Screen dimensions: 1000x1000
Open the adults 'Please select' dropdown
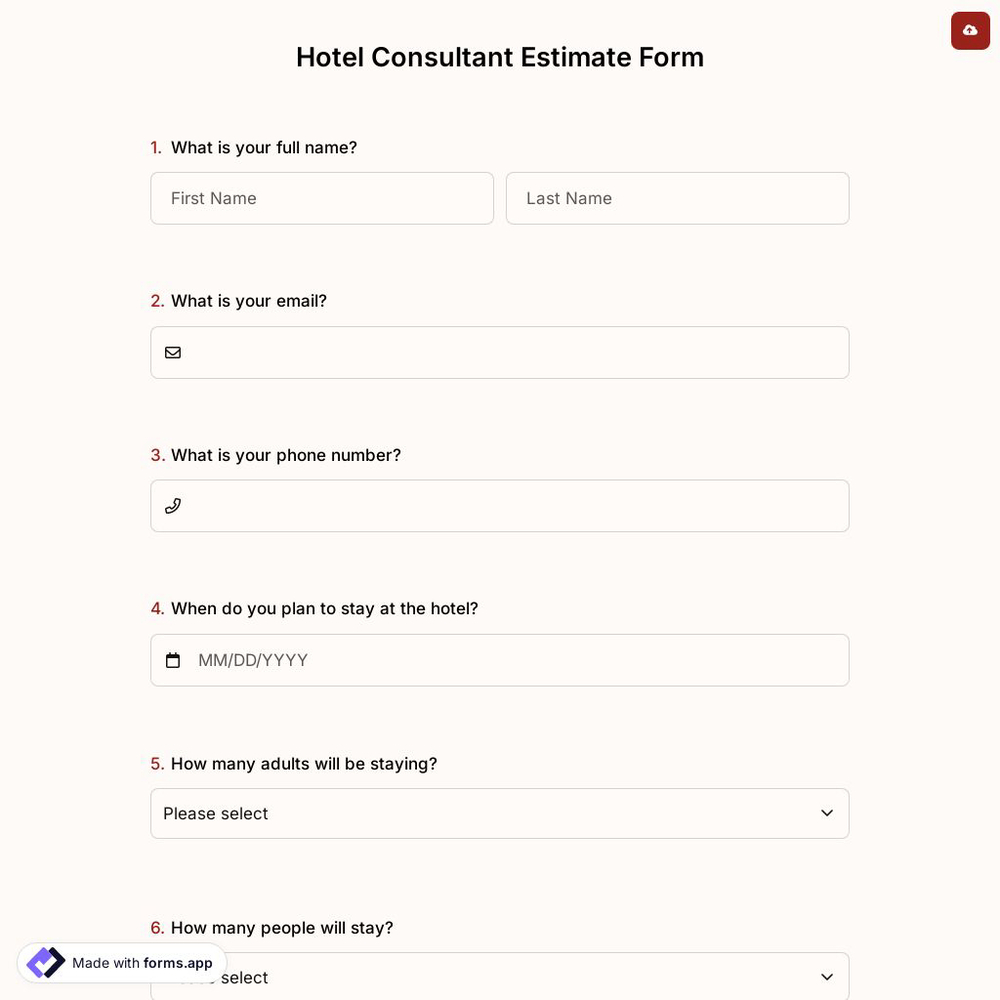499,813
